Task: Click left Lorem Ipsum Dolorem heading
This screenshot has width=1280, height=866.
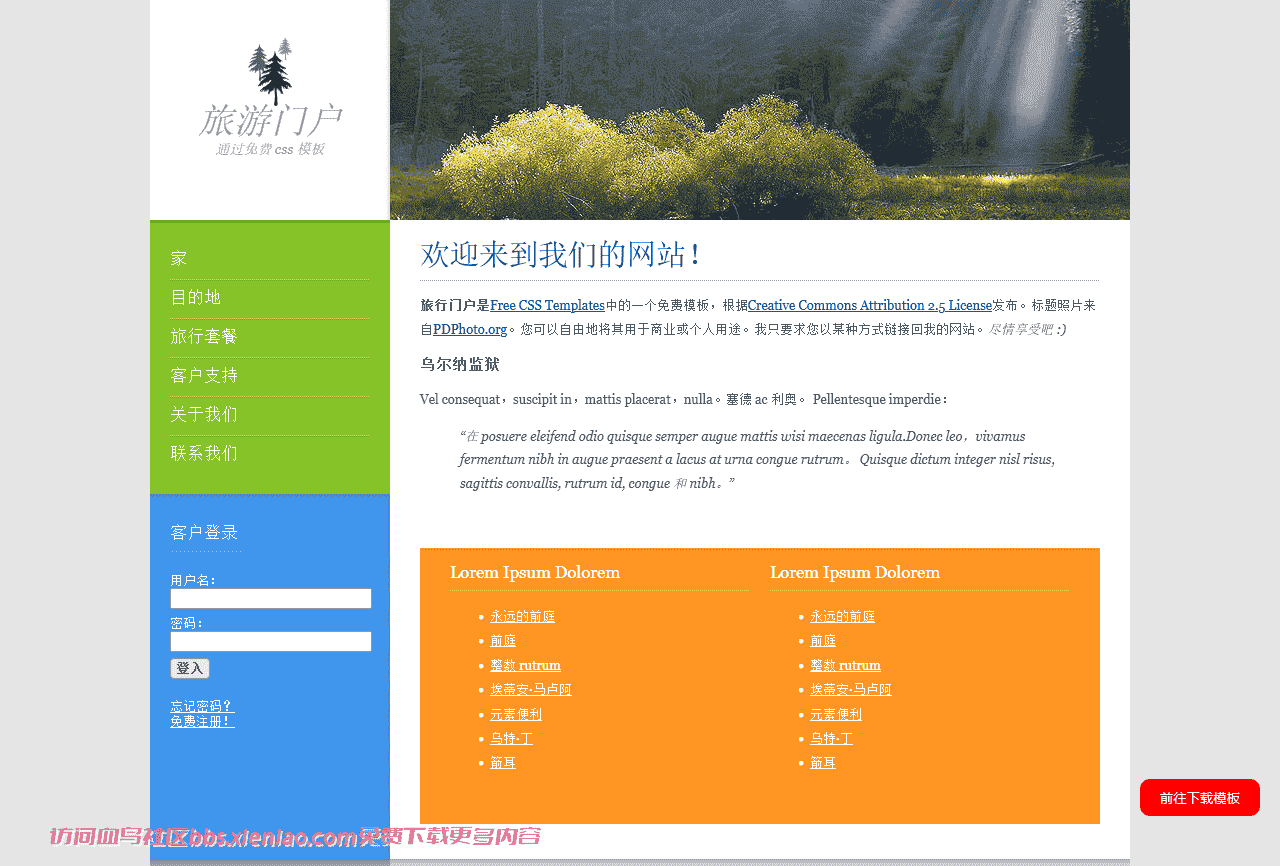Action: [x=535, y=573]
